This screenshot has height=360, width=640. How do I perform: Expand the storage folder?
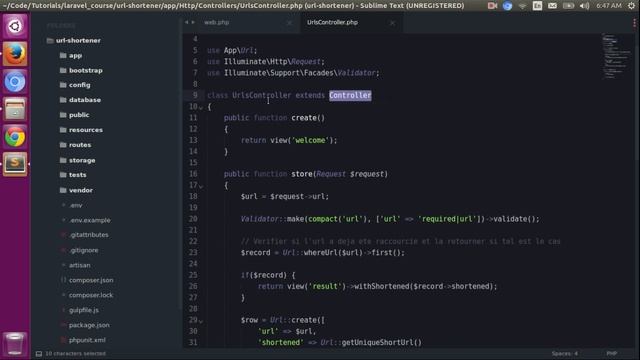tap(77, 160)
